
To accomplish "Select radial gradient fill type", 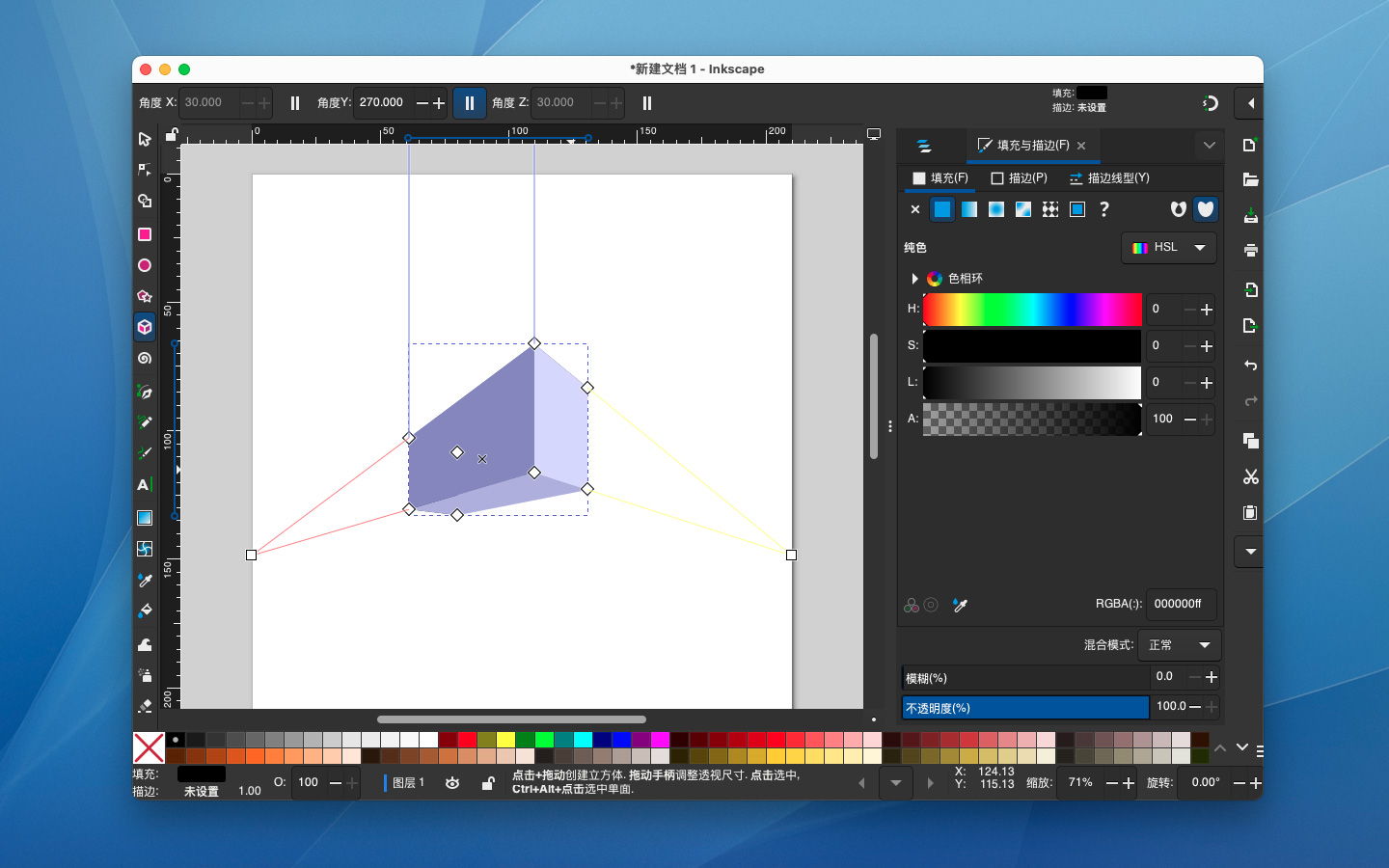I will tap(996, 209).
